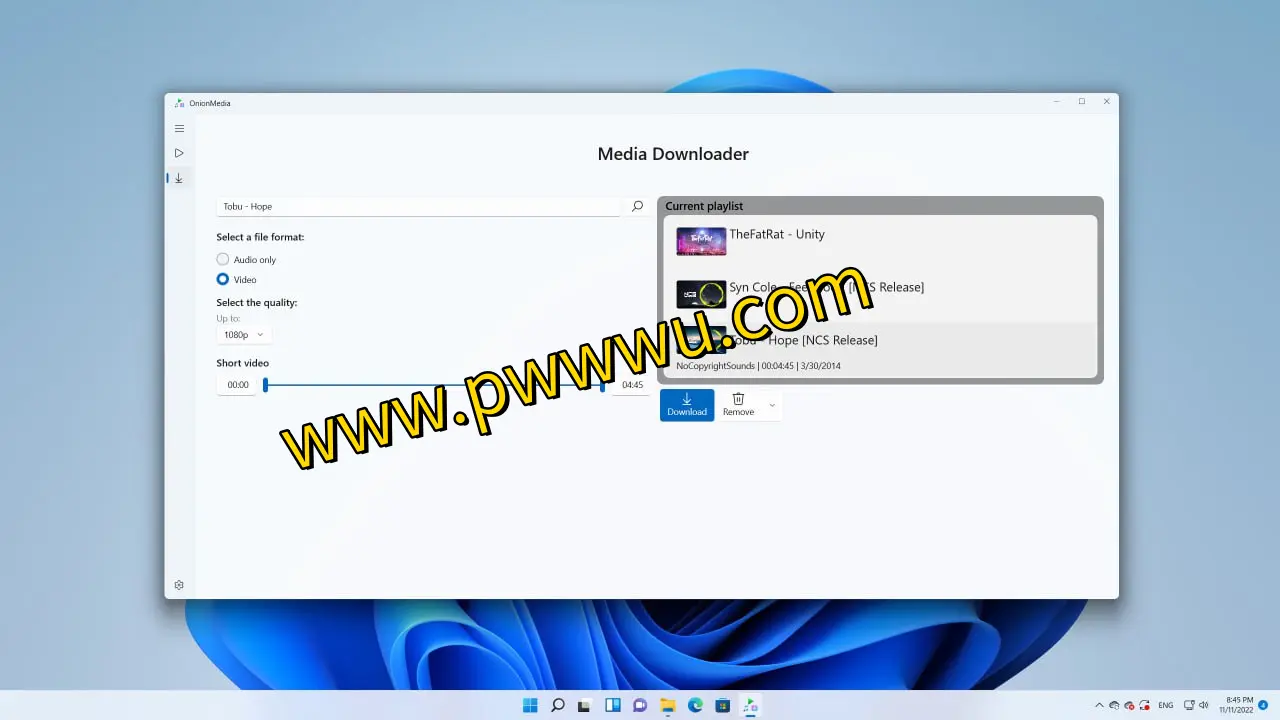Select the Audio only radio button
The width and height of the screenshot is (1280, 720).
(223, 259)
